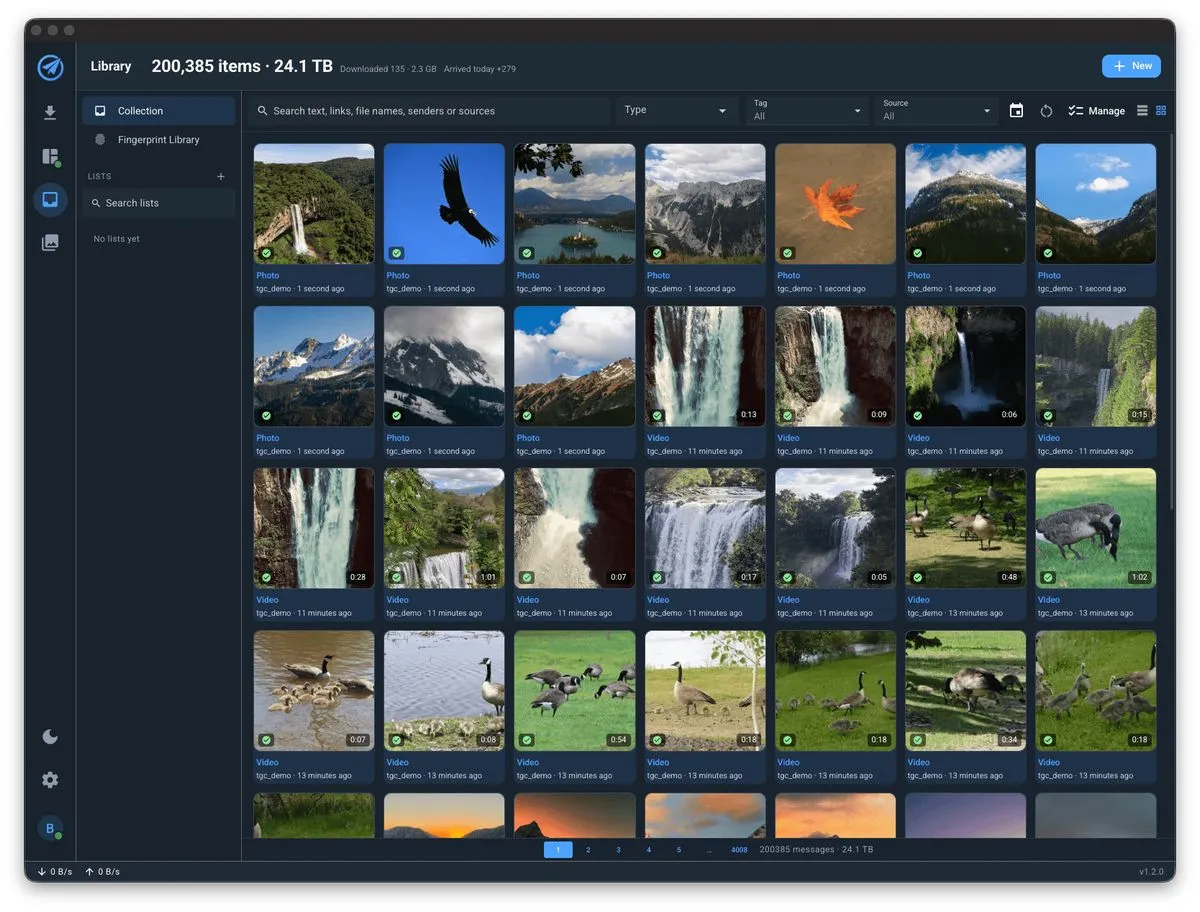Select the Library inbox icon in the sidebar

(50, 199)
